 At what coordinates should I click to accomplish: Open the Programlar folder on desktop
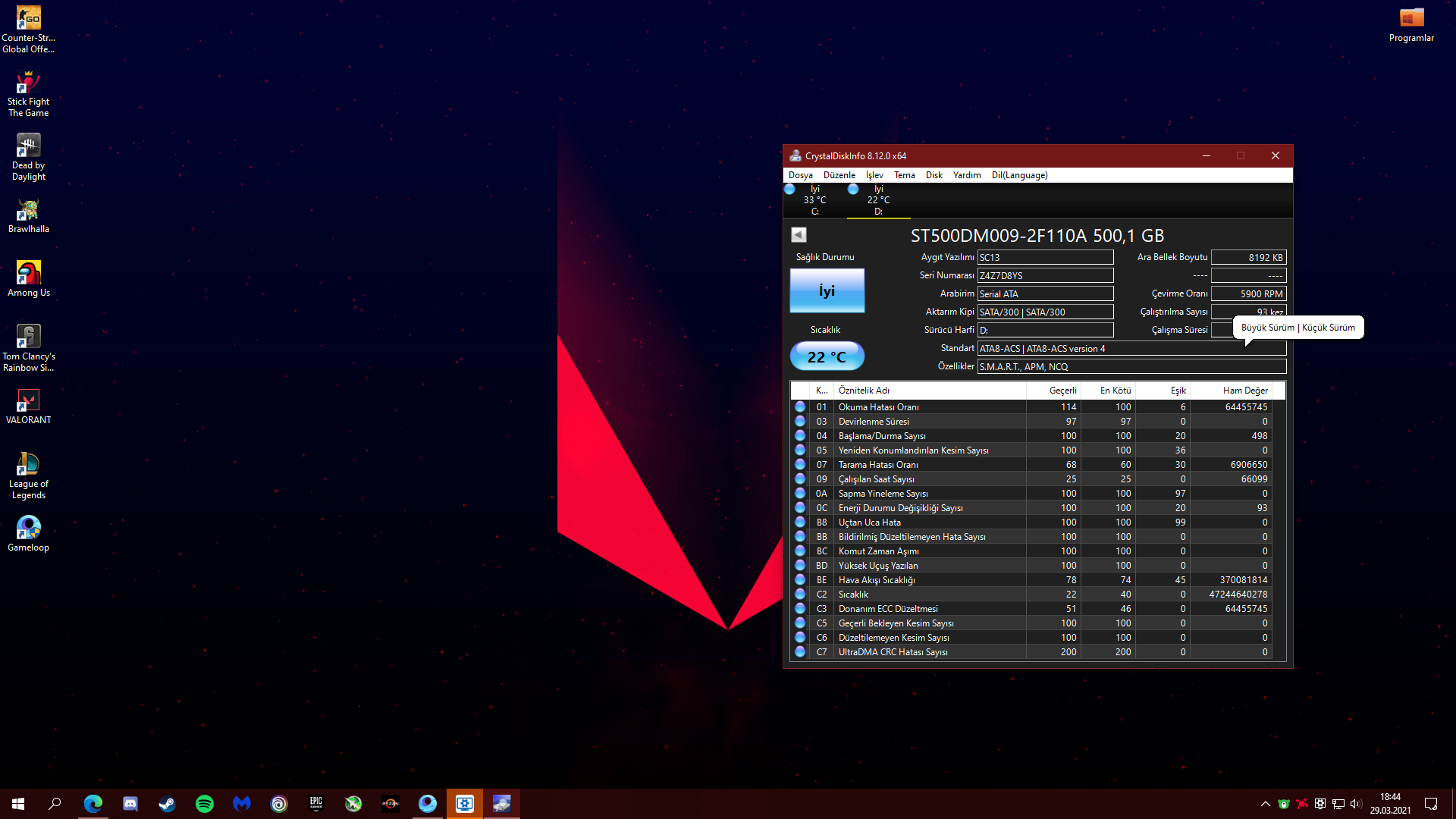click(x=1411, y=24)
